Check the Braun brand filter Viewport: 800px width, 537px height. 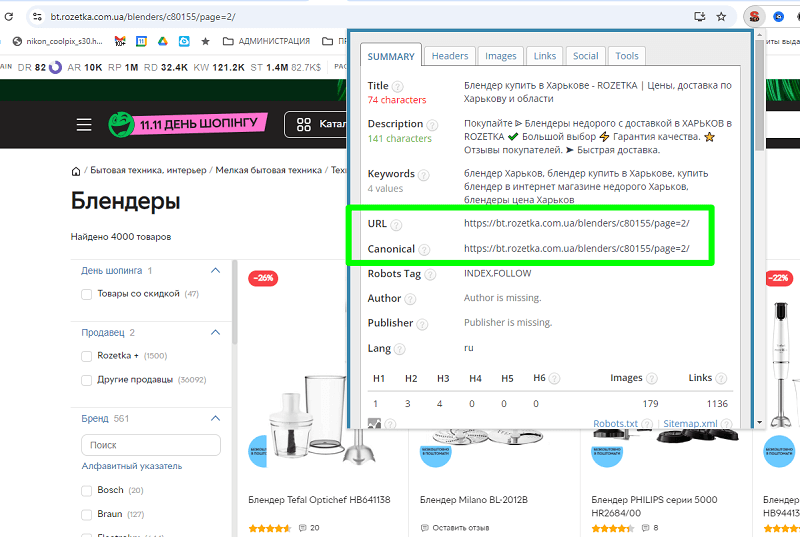87,515
